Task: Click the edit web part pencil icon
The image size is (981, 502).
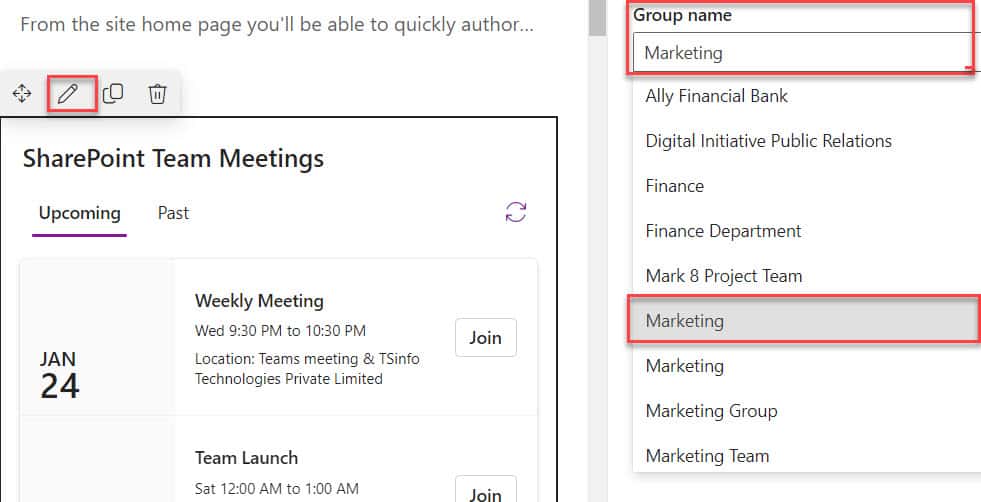Action: pyautogui.click(x=68, y=94)
